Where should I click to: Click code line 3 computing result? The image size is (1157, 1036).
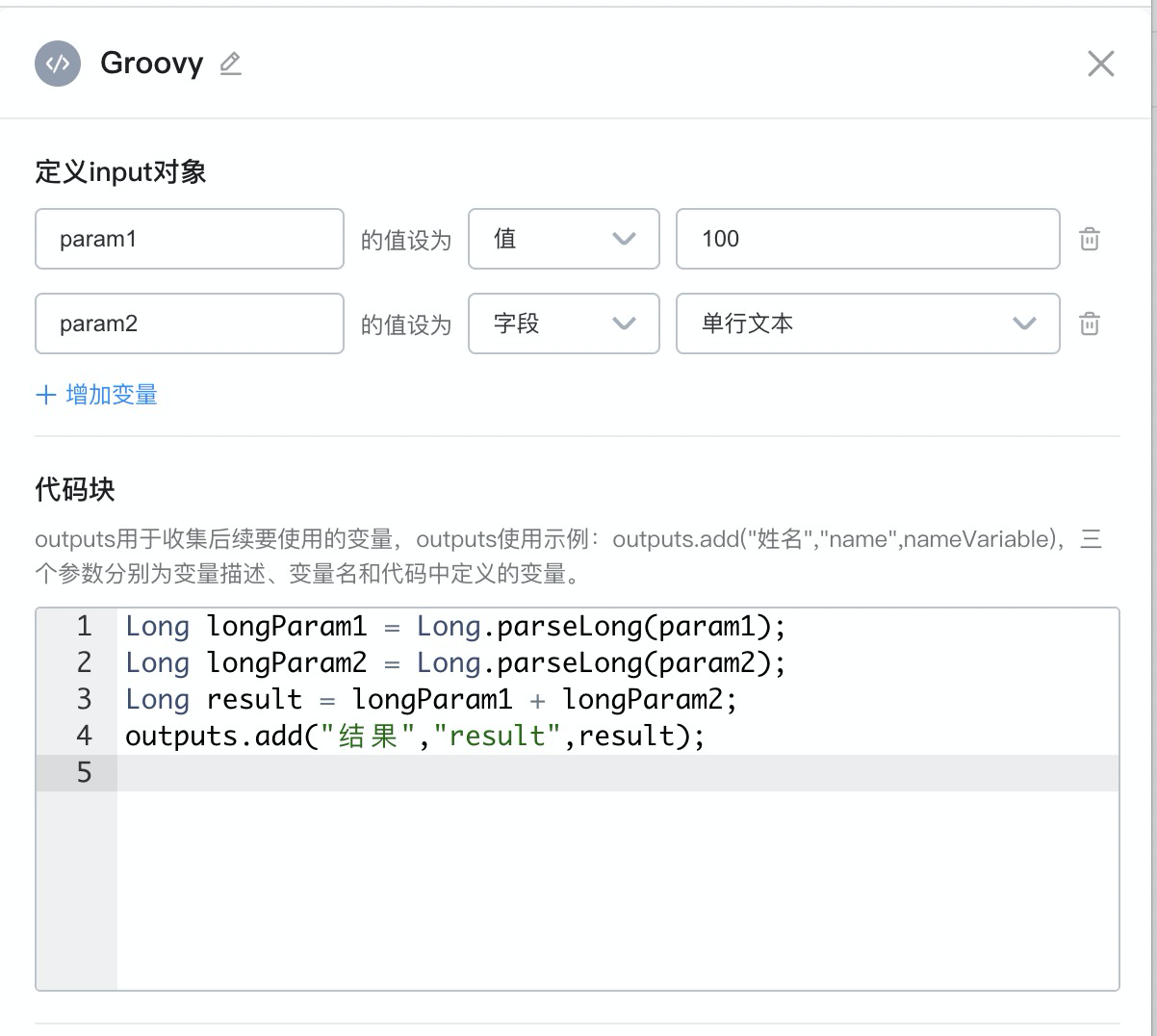[431, 700]
